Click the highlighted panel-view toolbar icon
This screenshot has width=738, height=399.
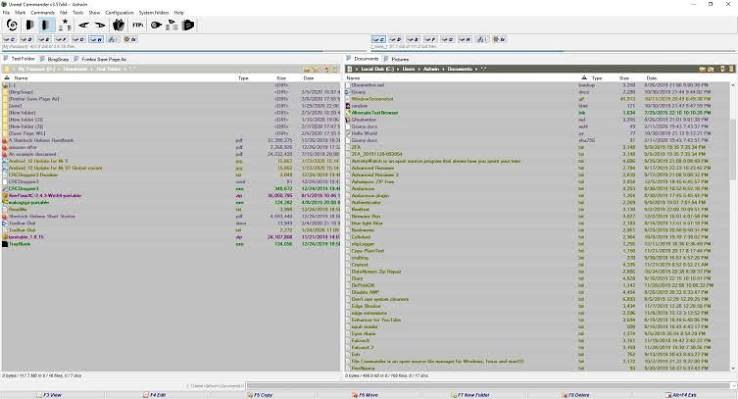47,25
